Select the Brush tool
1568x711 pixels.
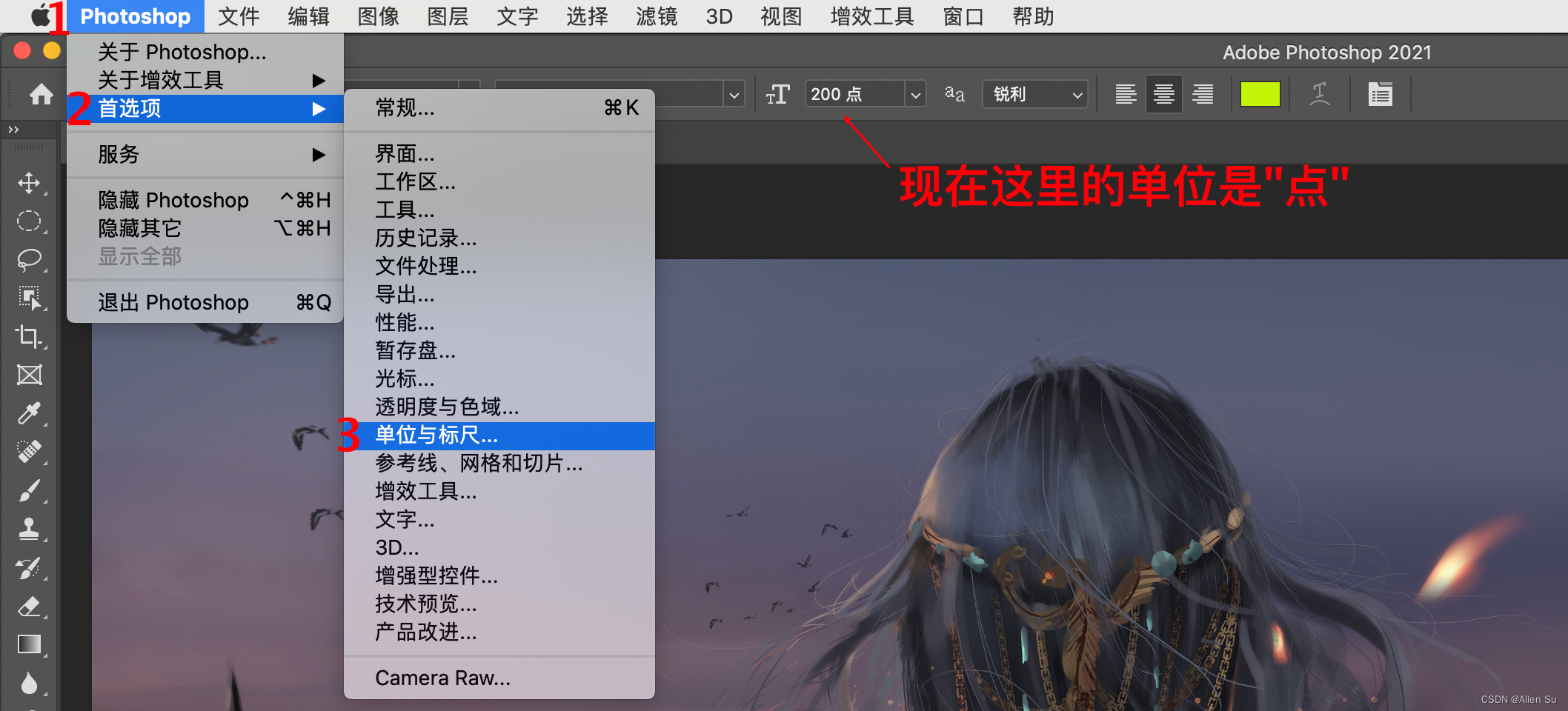pyautogui.click(x=30, y=490)
